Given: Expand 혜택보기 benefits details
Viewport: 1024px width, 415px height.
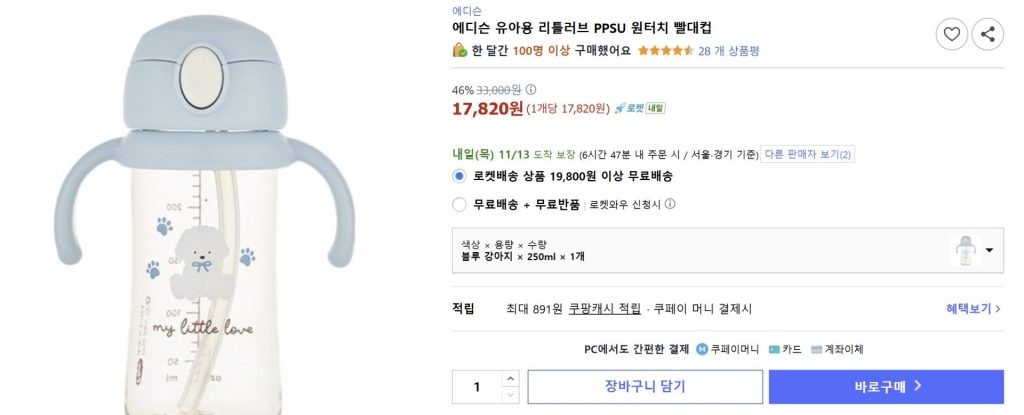Looking at the screenshot, I should pos(975,309).
